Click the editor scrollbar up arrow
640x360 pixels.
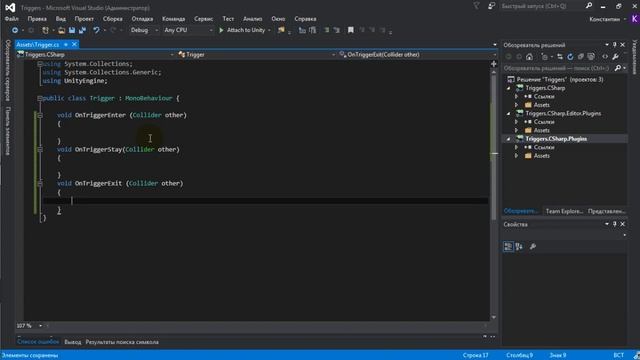[494, 72]
